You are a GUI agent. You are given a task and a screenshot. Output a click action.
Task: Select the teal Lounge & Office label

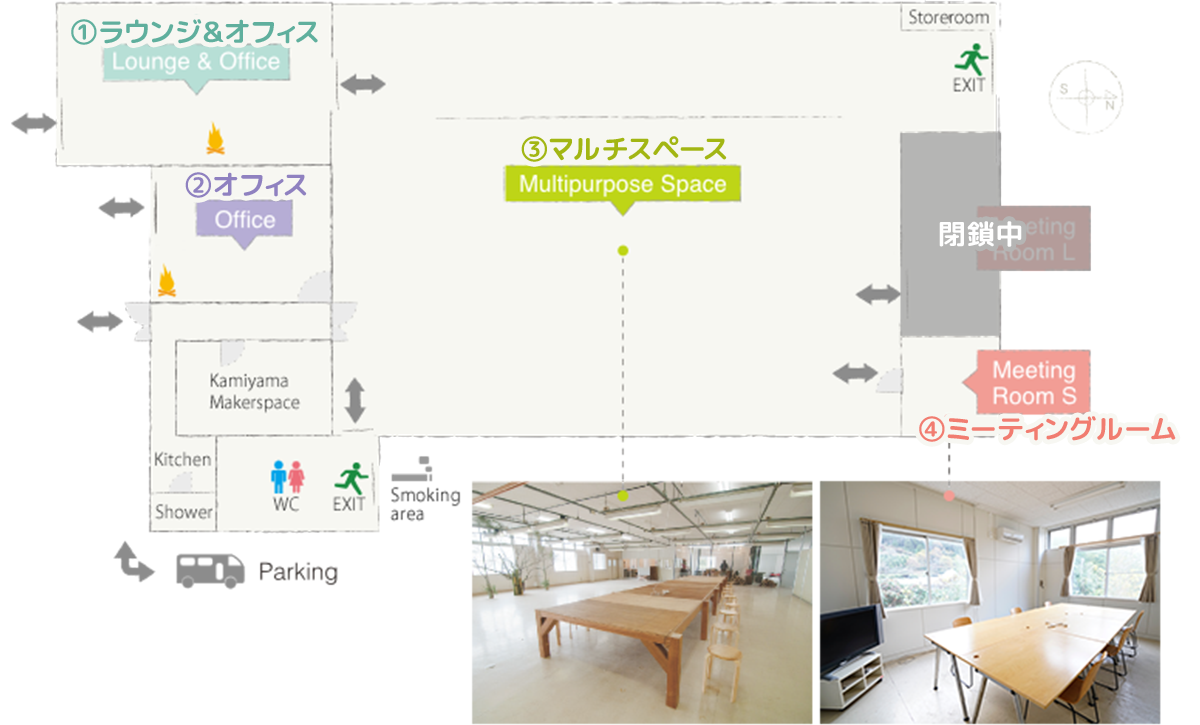click(196, 63)
